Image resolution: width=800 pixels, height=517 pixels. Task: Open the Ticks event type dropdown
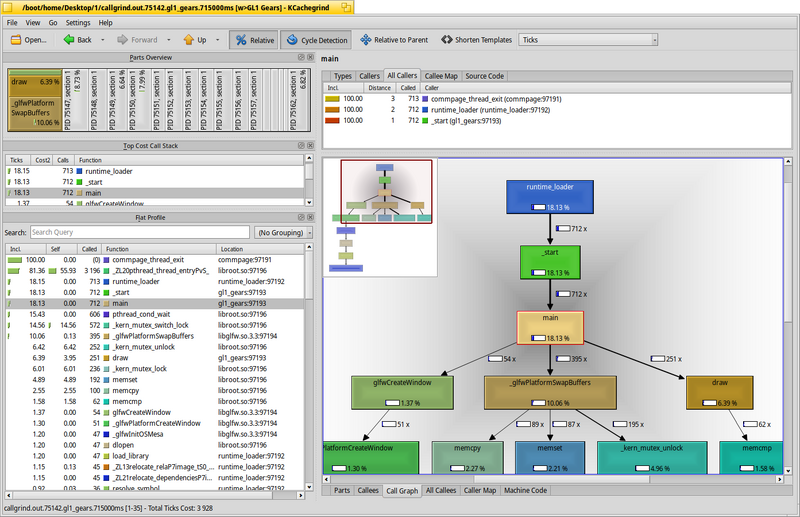(588, 40)
